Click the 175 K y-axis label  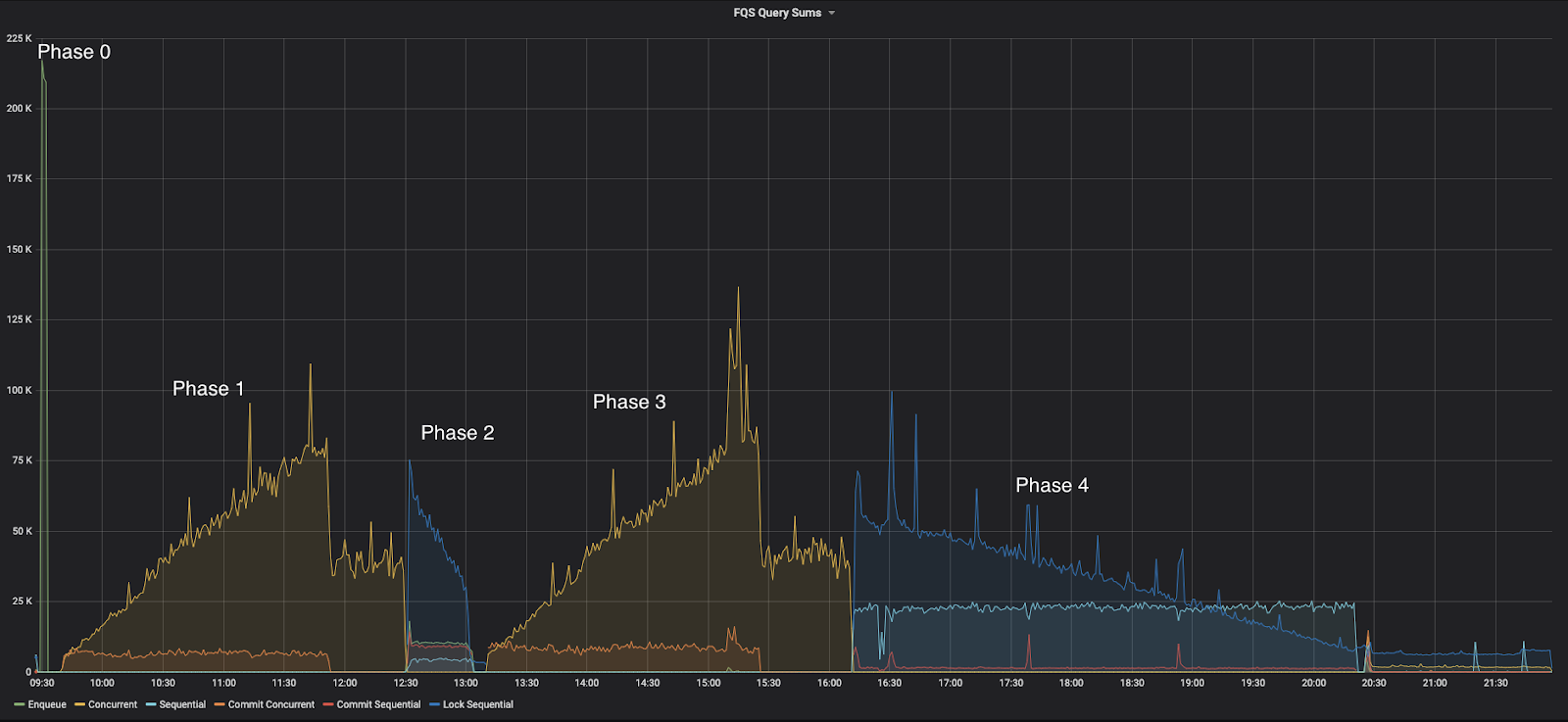pyautogui.click(x=19, y=178)
